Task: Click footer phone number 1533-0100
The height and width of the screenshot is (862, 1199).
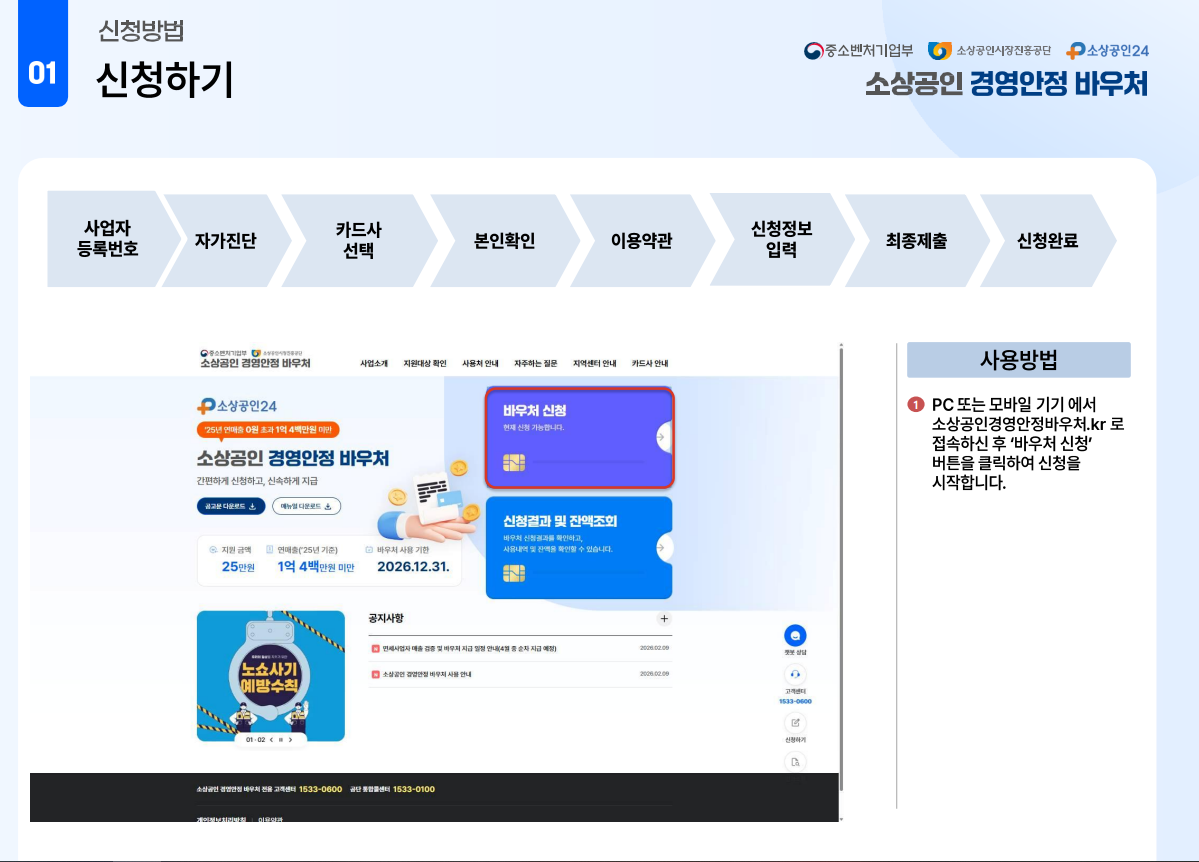Action: coord(414,789)
